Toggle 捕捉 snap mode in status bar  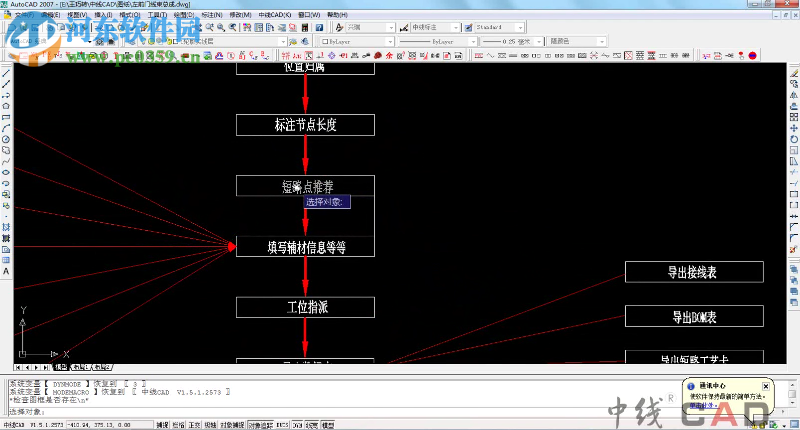[162, 425]
